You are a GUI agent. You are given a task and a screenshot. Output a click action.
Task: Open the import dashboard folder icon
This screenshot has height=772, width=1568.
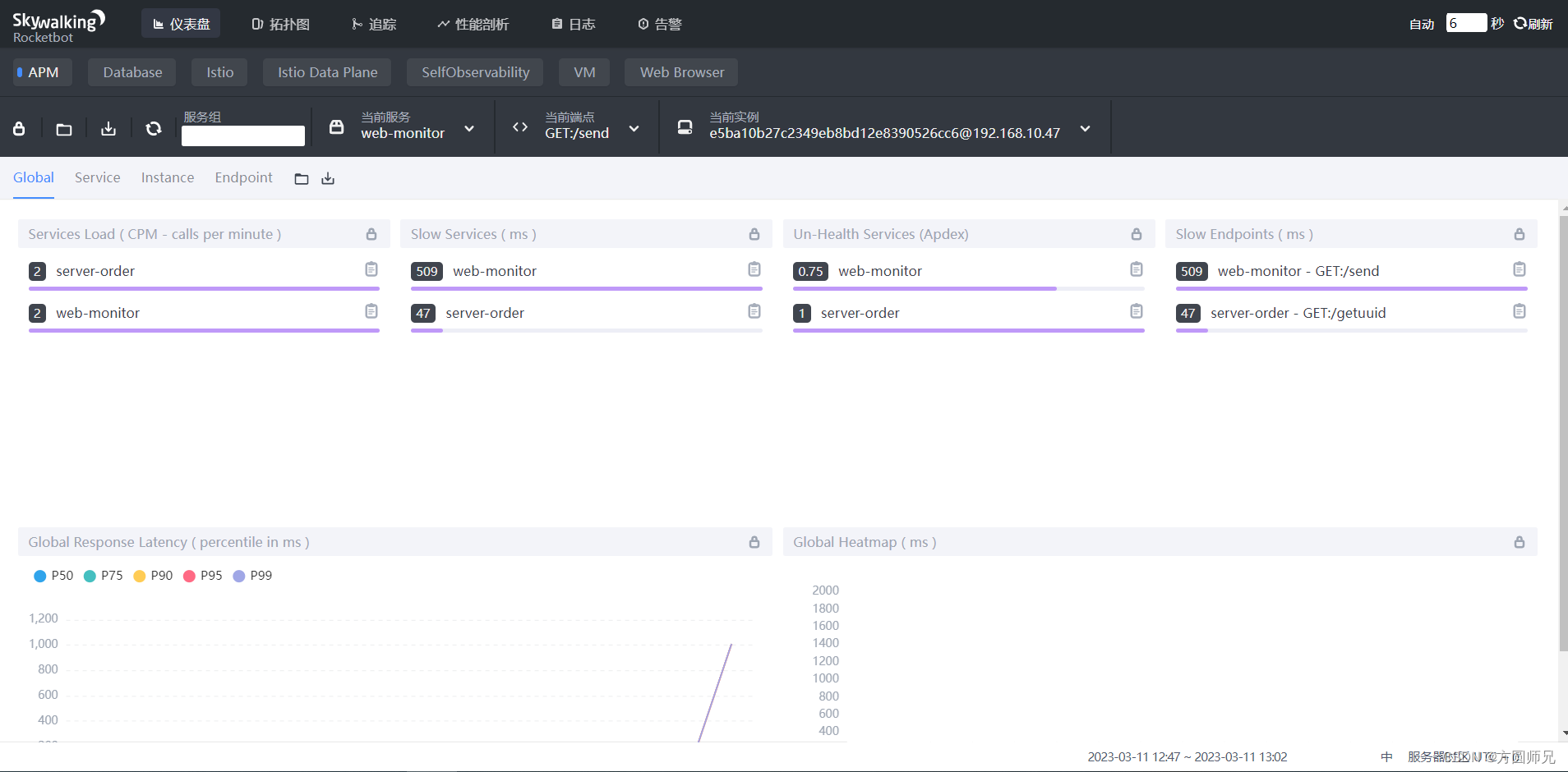click(64, 129)
